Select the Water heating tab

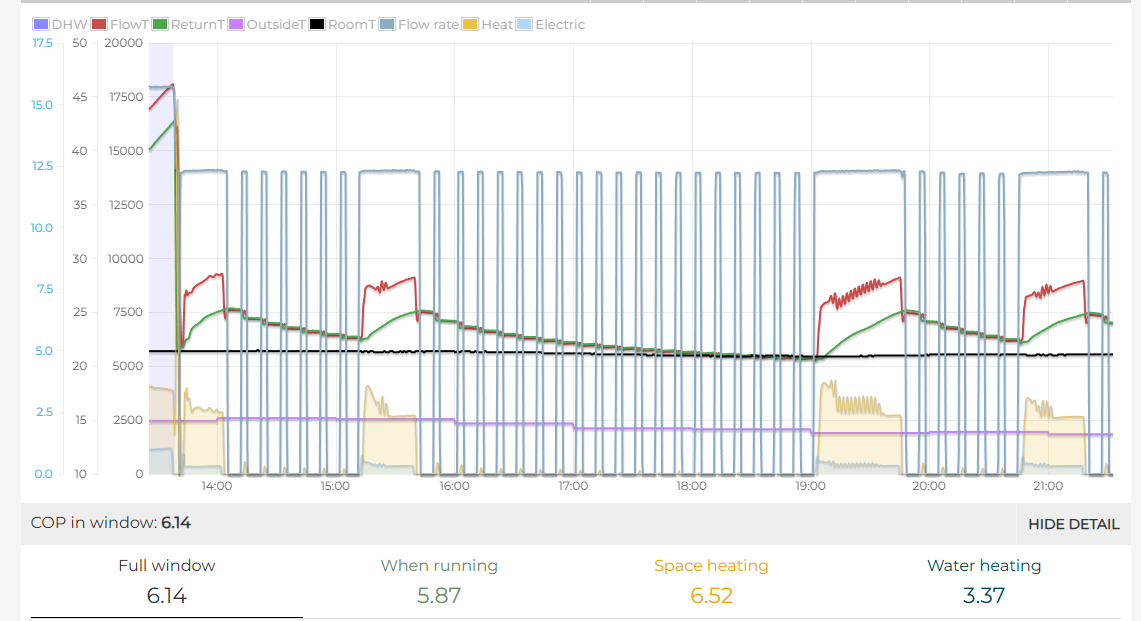(x=984, y=580)
